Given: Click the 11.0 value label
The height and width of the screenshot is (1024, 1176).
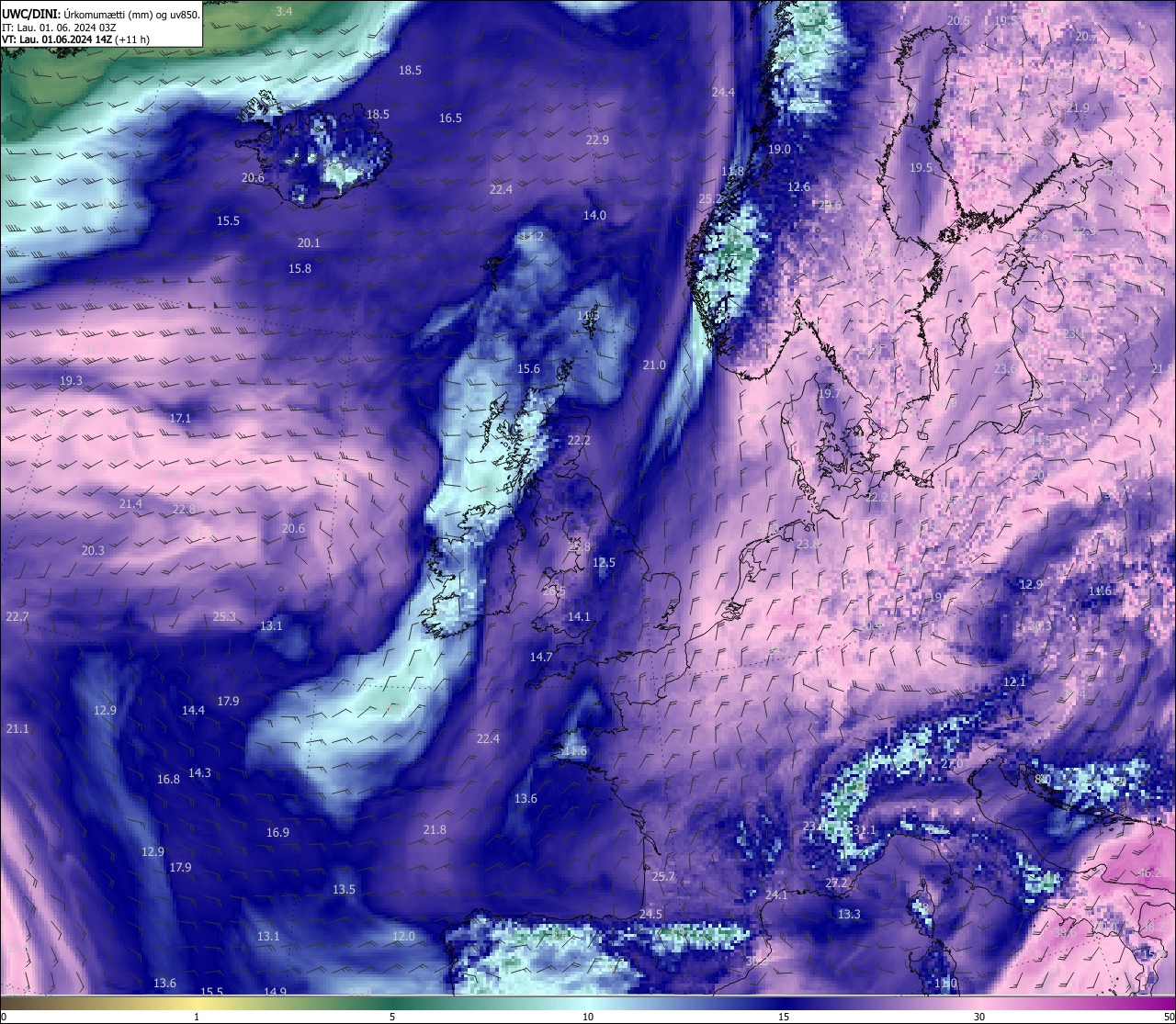Looking at the screenshot, I should click(x=945, y=983).
